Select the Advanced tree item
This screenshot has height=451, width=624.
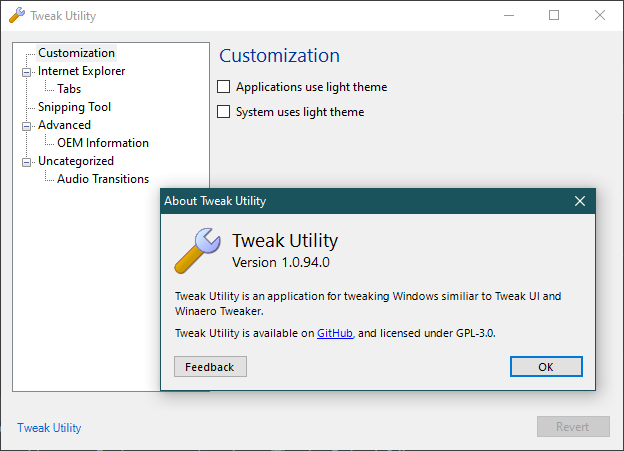pyautogui.click(x=64, y=125)
